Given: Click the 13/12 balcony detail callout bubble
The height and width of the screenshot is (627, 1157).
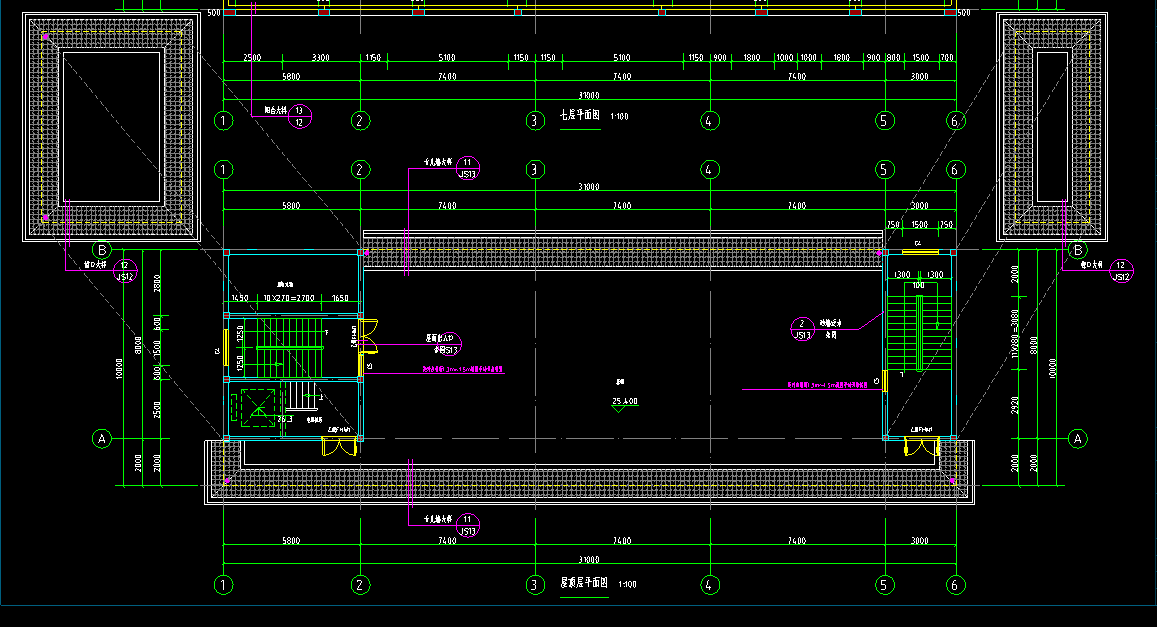Looking at the screenshot, I should click(x=299, y=116).
